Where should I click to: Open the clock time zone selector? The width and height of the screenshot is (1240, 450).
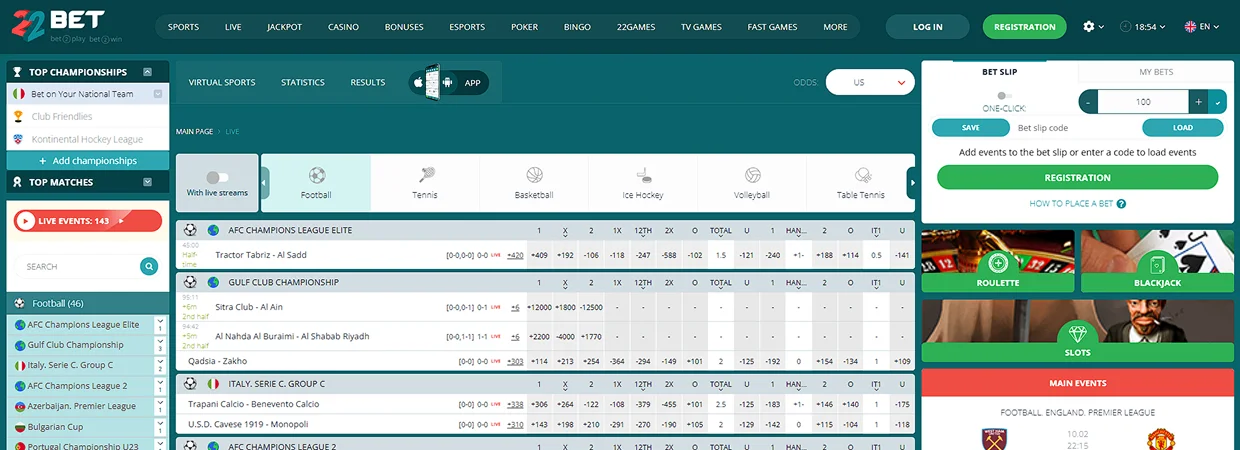tap(1143, 27)
